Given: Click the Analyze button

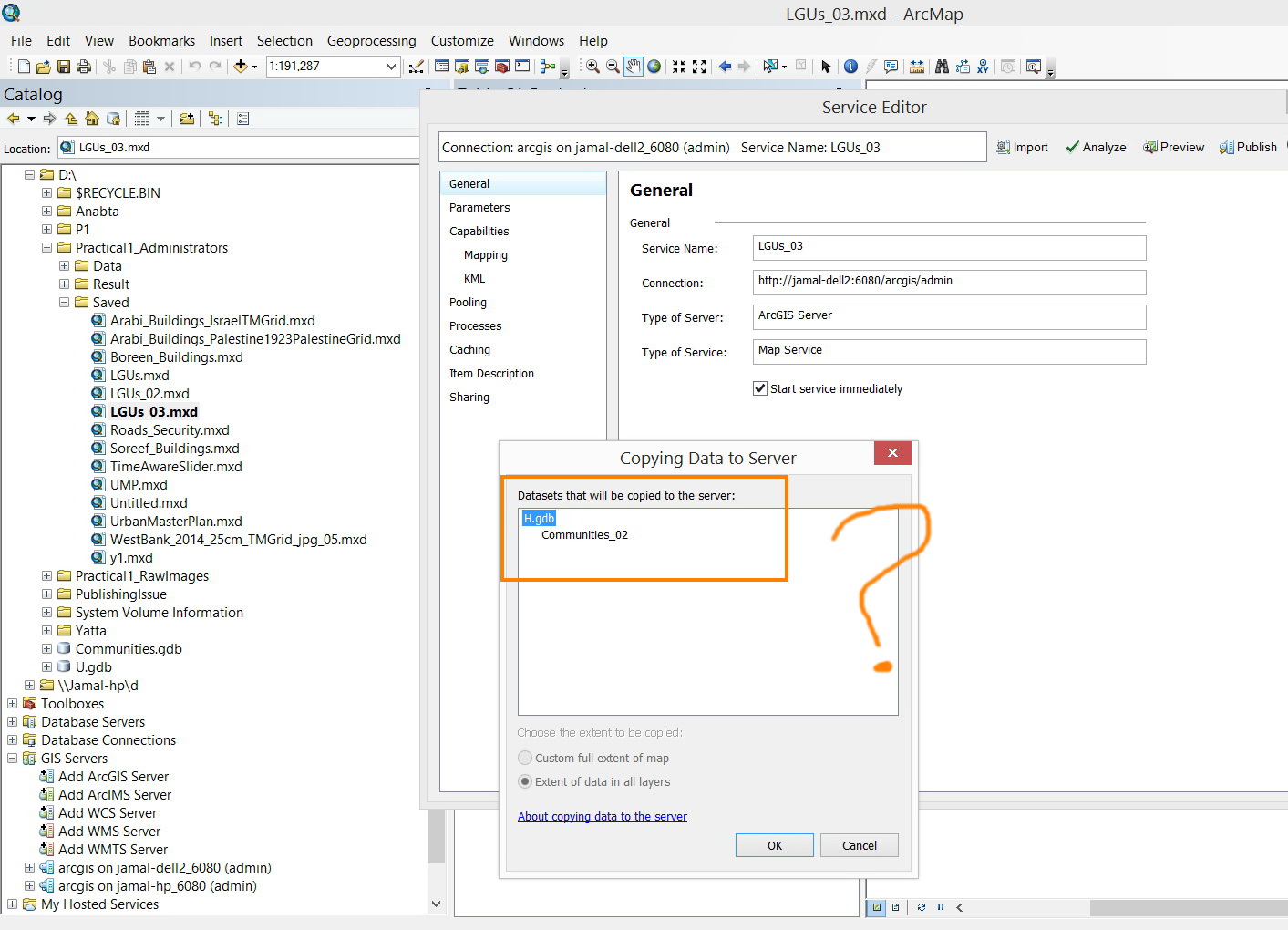Looking at the screenshot, I should pos(1096,147).
